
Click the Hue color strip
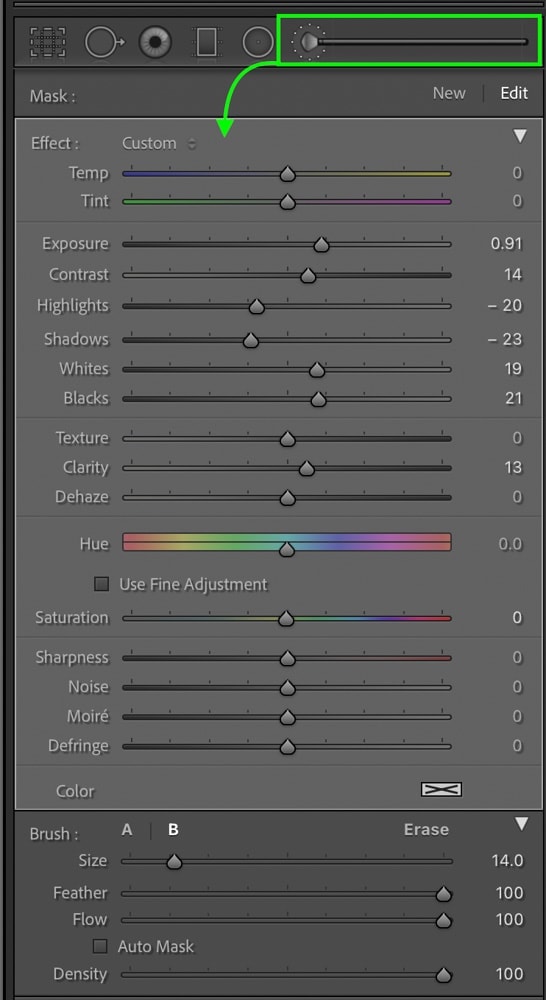pos(286,542)
